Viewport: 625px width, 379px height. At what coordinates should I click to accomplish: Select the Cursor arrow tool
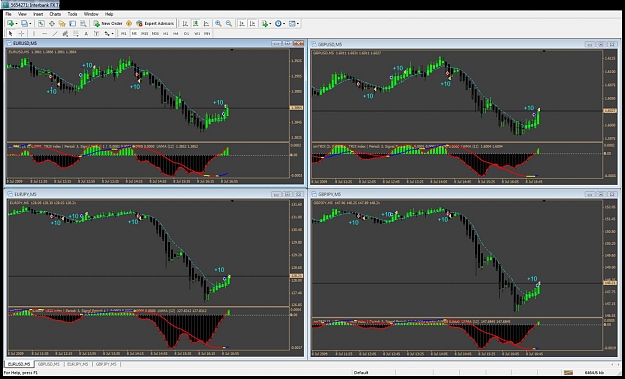pyautogui.click(x=11, y=34)
